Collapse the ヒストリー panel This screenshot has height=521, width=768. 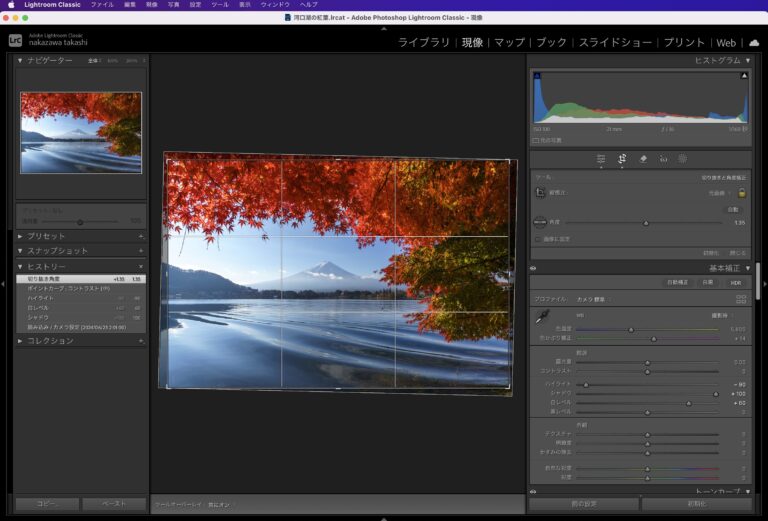(x=46, y=266)
